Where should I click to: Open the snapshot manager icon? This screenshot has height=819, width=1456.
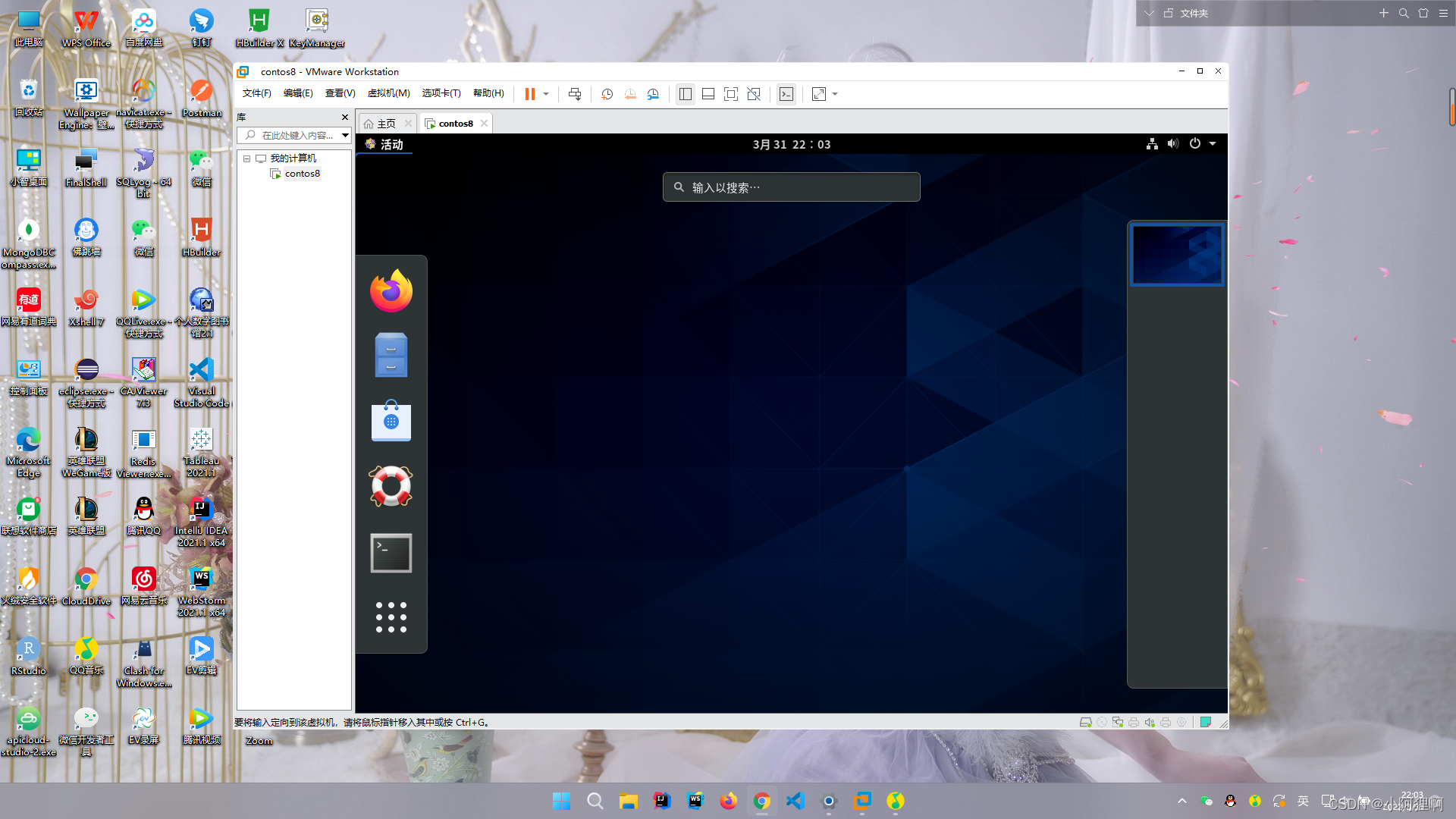653,94
